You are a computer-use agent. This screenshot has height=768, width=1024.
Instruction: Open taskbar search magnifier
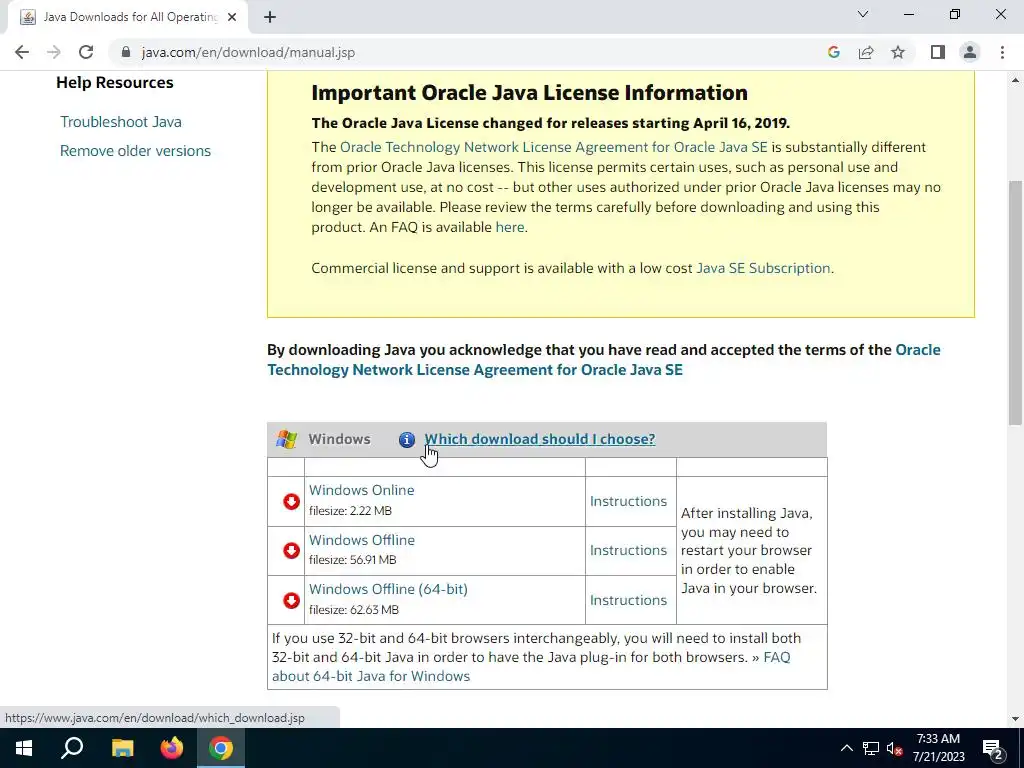click(72, 748)
